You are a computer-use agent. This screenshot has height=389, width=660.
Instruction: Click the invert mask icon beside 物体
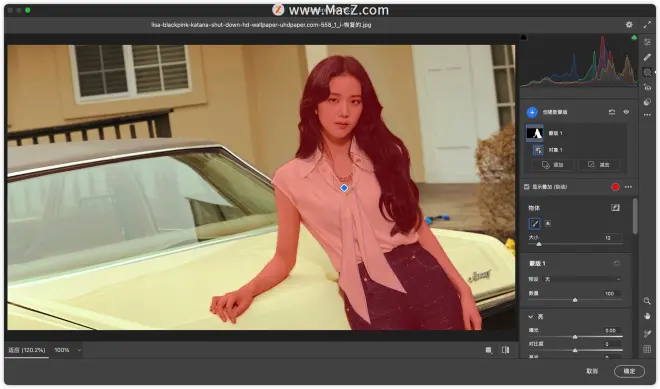pyautogui.click(x=615, y=208)
